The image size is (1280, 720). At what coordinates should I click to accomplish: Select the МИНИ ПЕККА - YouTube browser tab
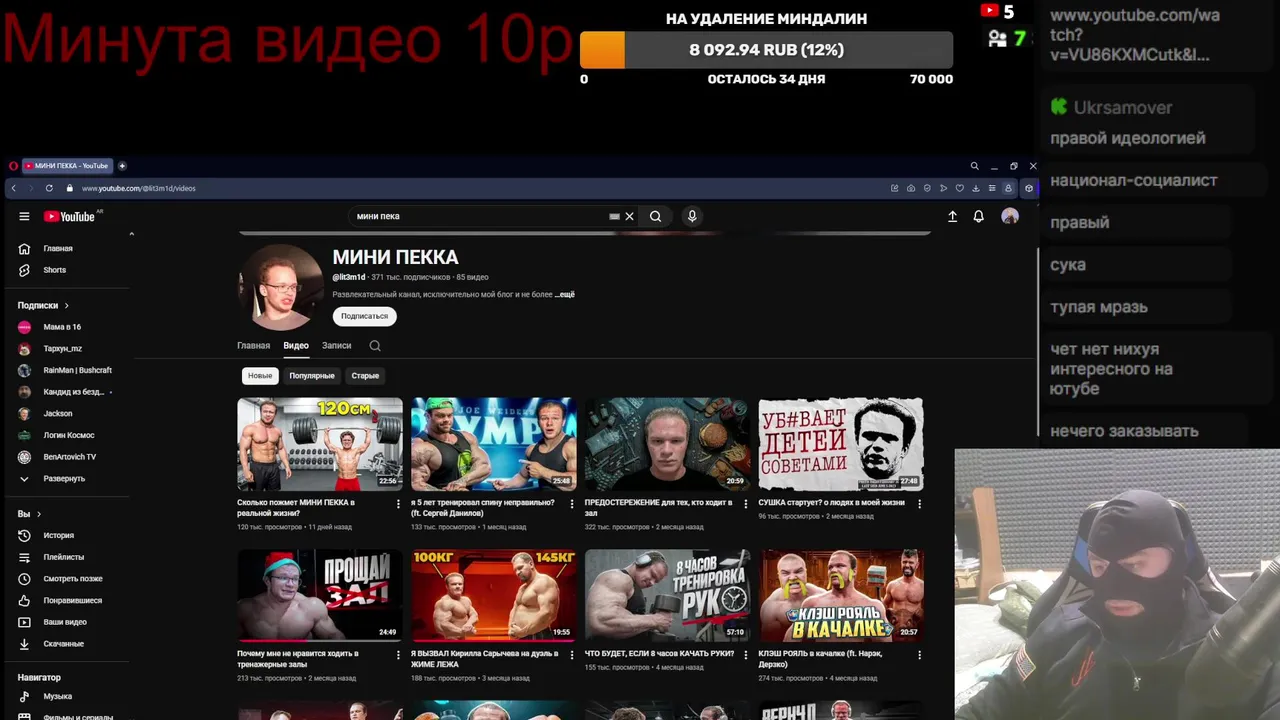point(66,166)
